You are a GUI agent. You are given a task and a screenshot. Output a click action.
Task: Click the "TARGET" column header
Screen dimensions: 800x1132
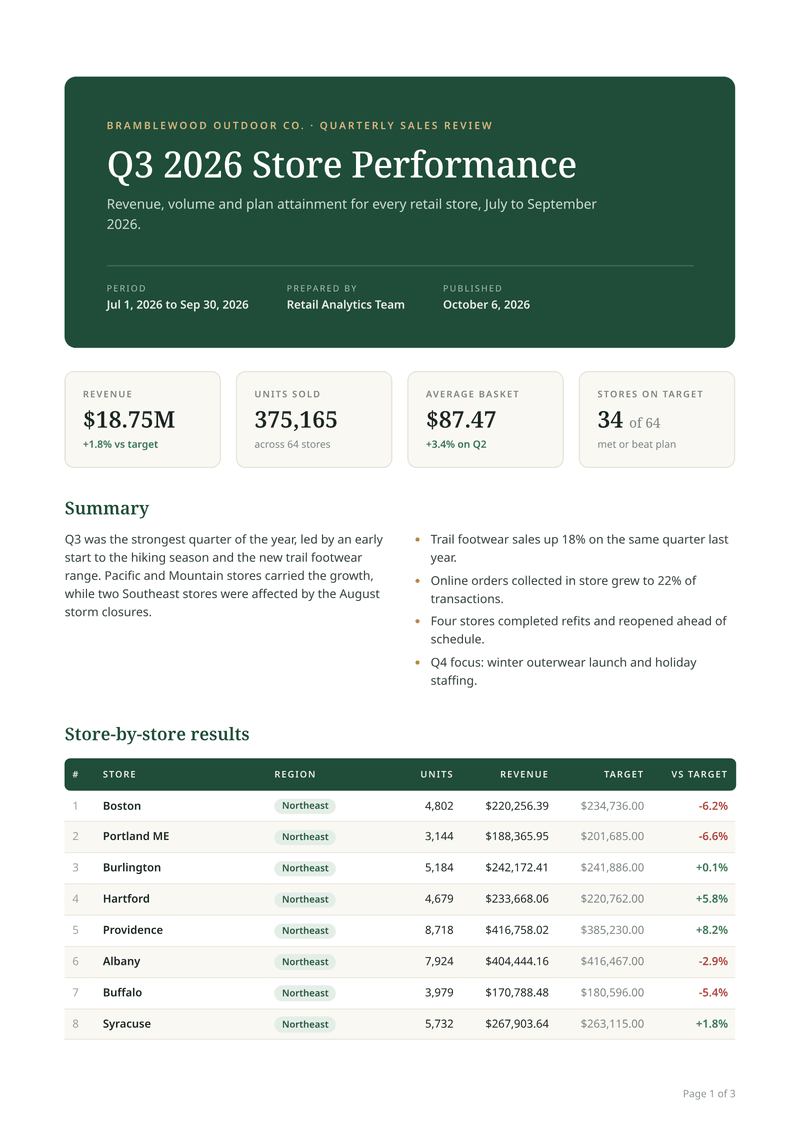[x=624, y=774]
